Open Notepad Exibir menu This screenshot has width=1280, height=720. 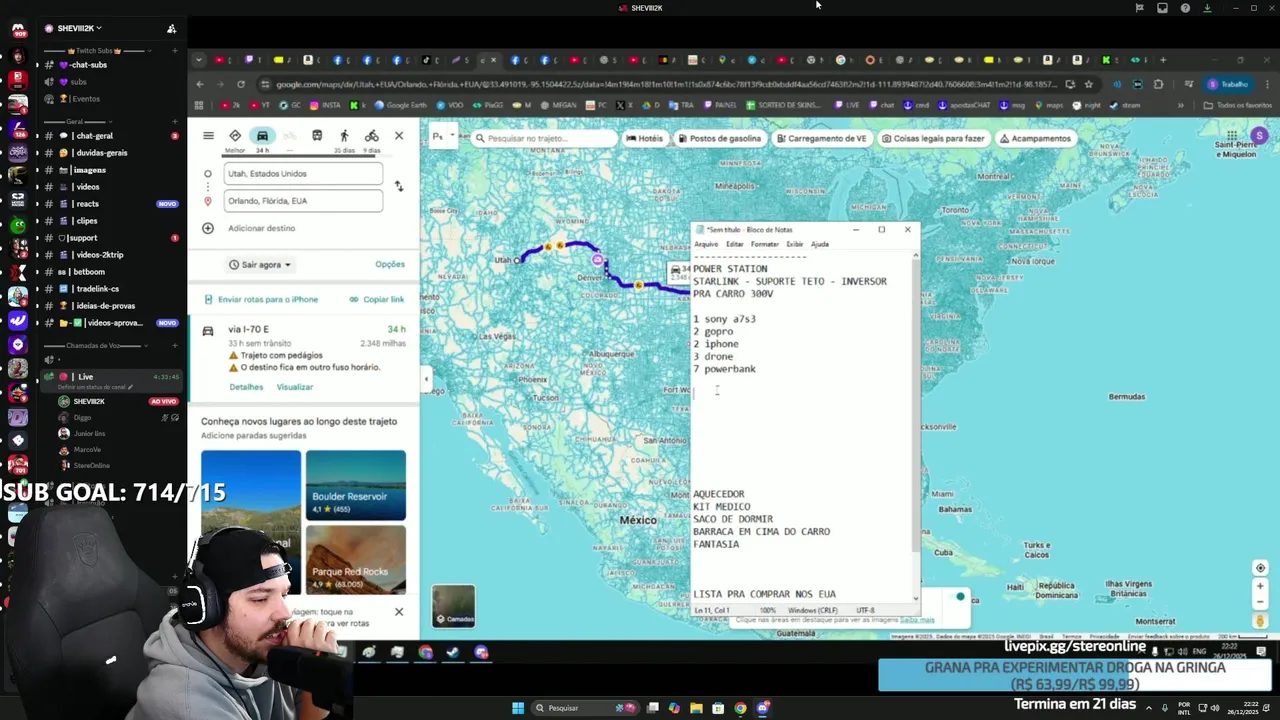(794, 244)
